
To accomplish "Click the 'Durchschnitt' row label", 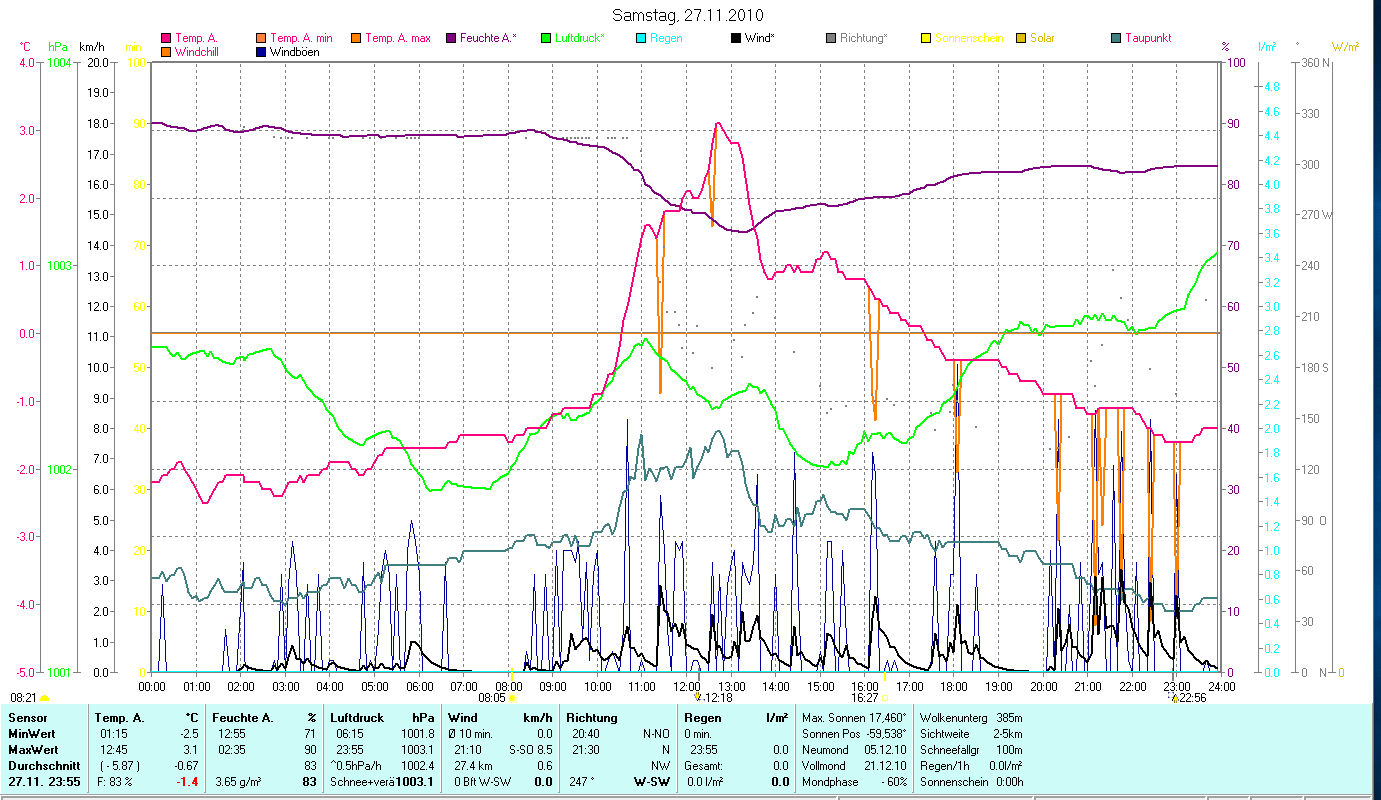I will [44, 766].
